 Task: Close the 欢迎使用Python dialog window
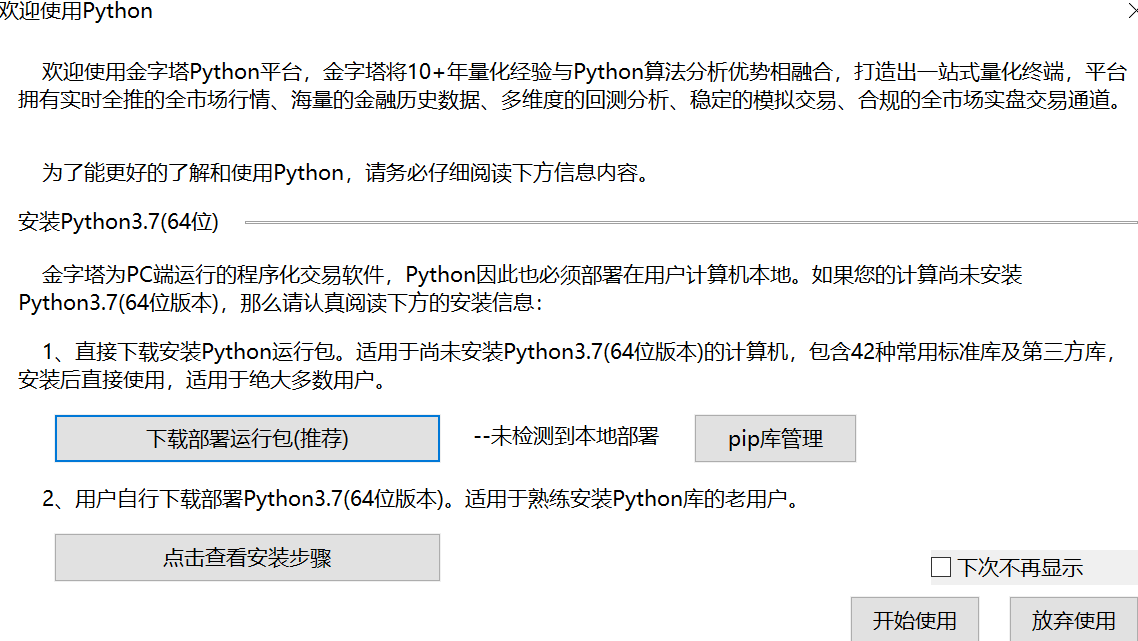[1132, 11]
